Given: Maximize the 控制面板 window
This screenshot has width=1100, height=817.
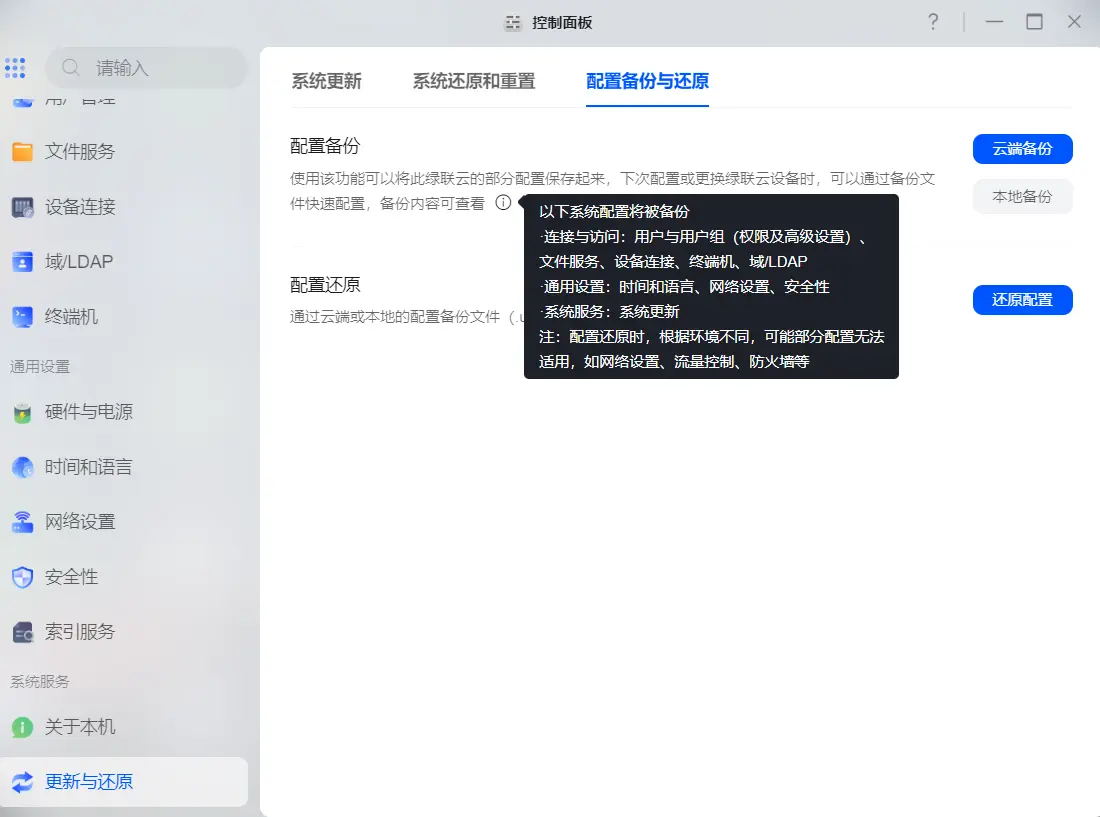Looking at the screenshot, I should (1034, 22).
